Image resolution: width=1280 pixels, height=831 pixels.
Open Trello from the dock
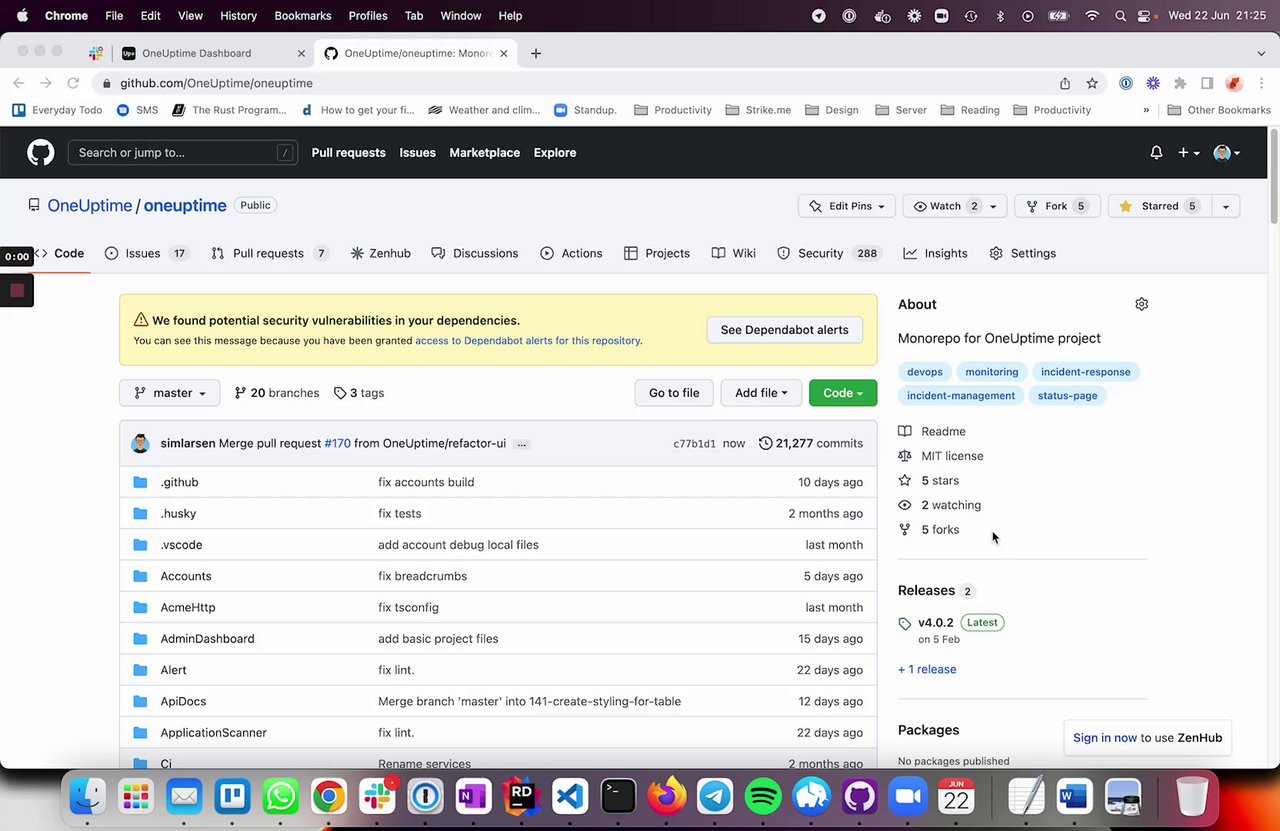point(233,796)
